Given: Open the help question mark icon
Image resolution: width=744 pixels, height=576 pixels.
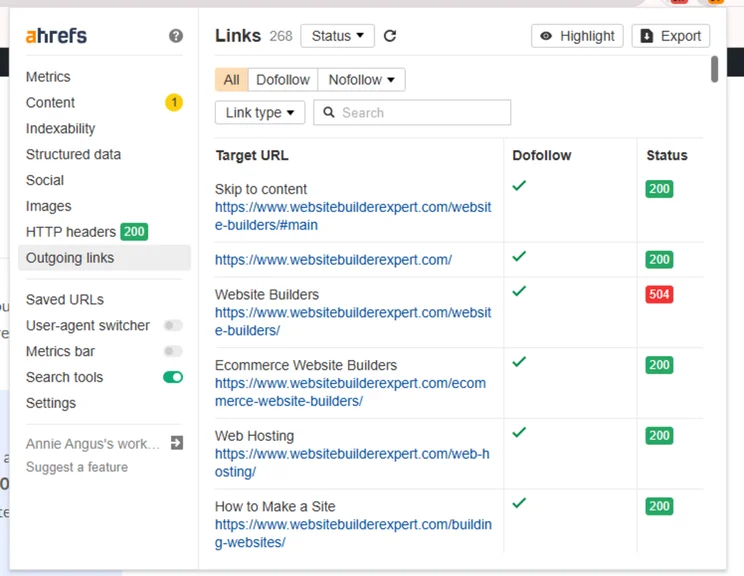Looking at the screenshot, I should [176, 36].
